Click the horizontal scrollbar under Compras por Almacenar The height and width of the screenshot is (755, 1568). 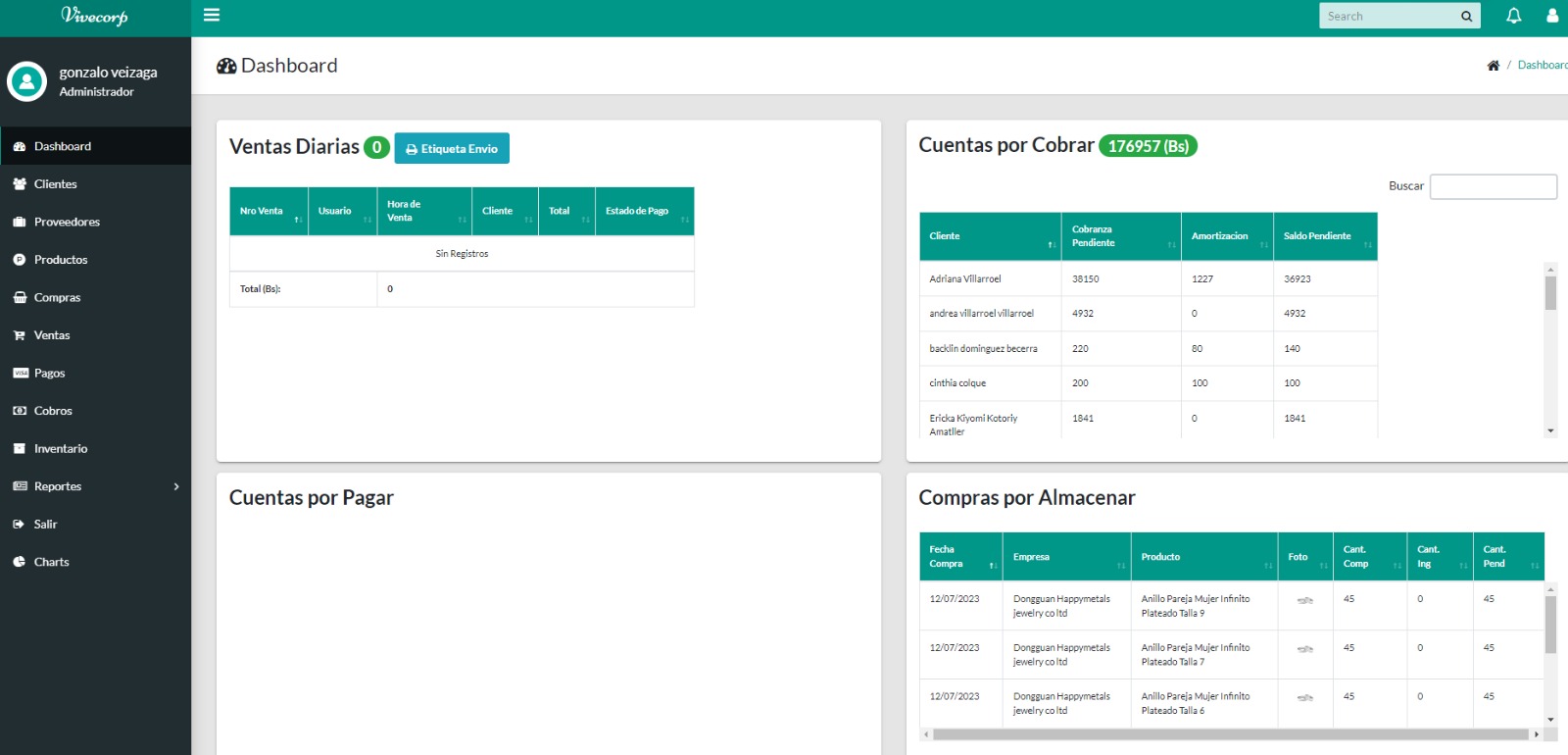pos(1229,734)
